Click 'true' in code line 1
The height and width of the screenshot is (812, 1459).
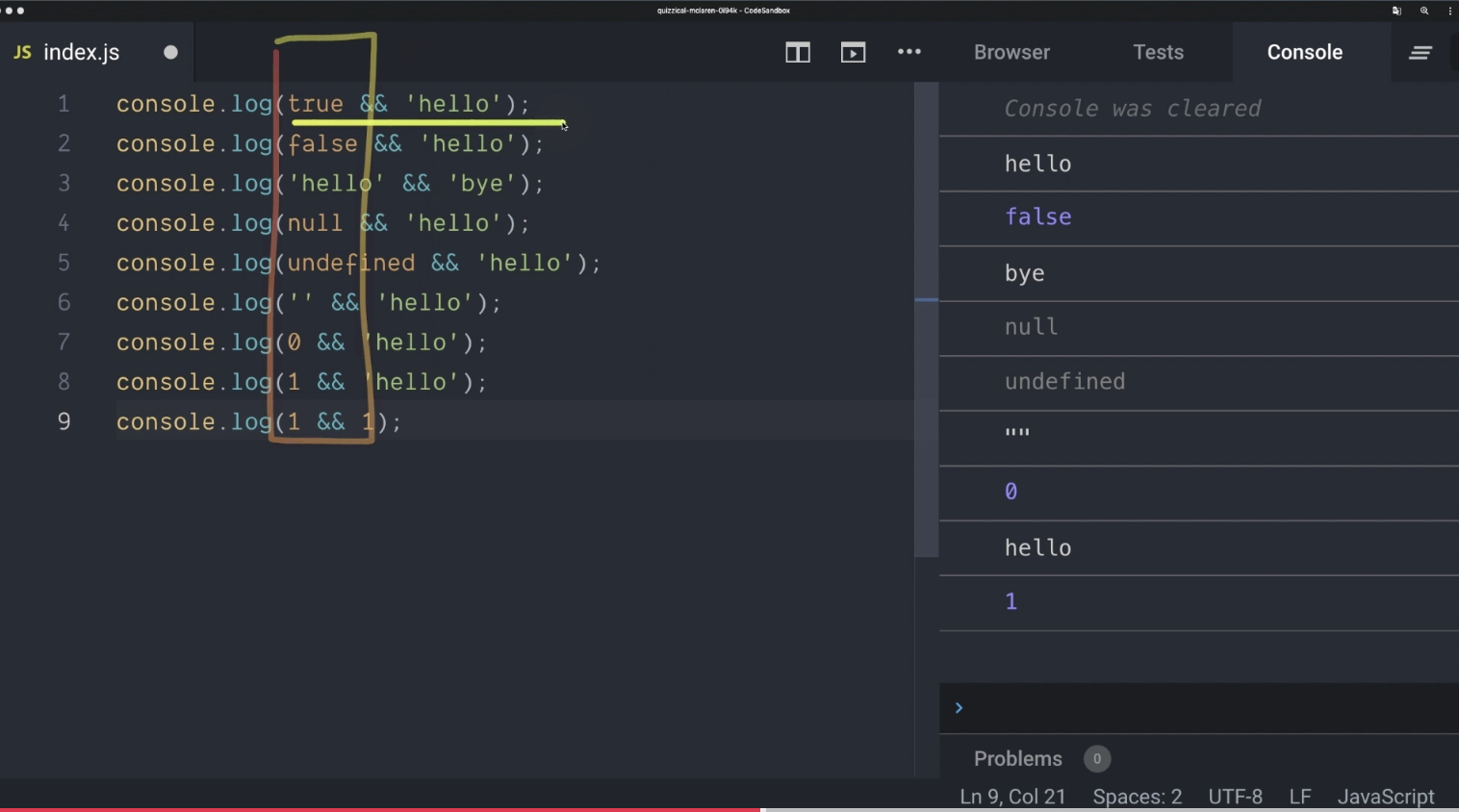coord(316,104)
